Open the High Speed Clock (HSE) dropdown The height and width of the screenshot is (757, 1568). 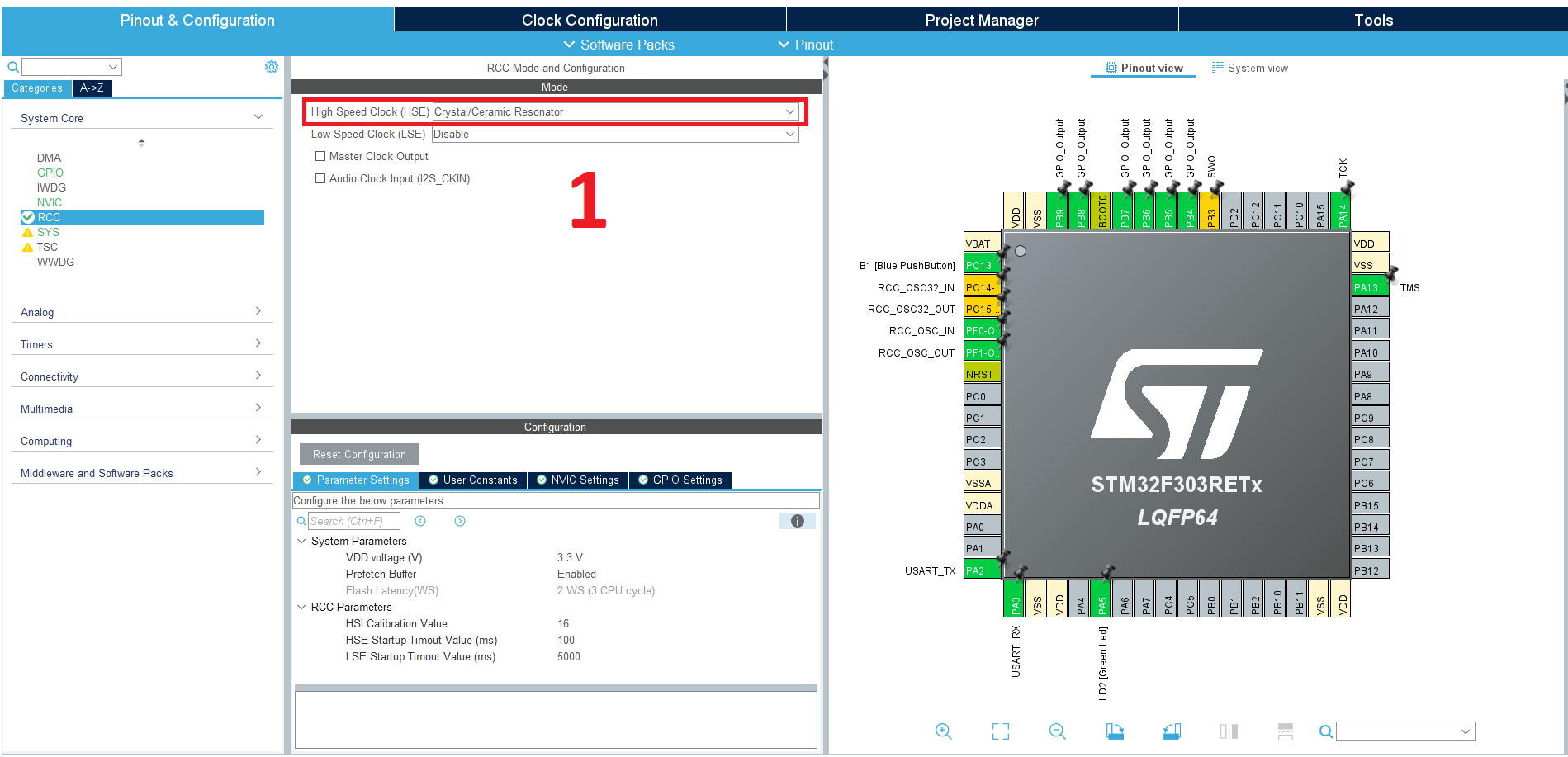coord(616,111)
